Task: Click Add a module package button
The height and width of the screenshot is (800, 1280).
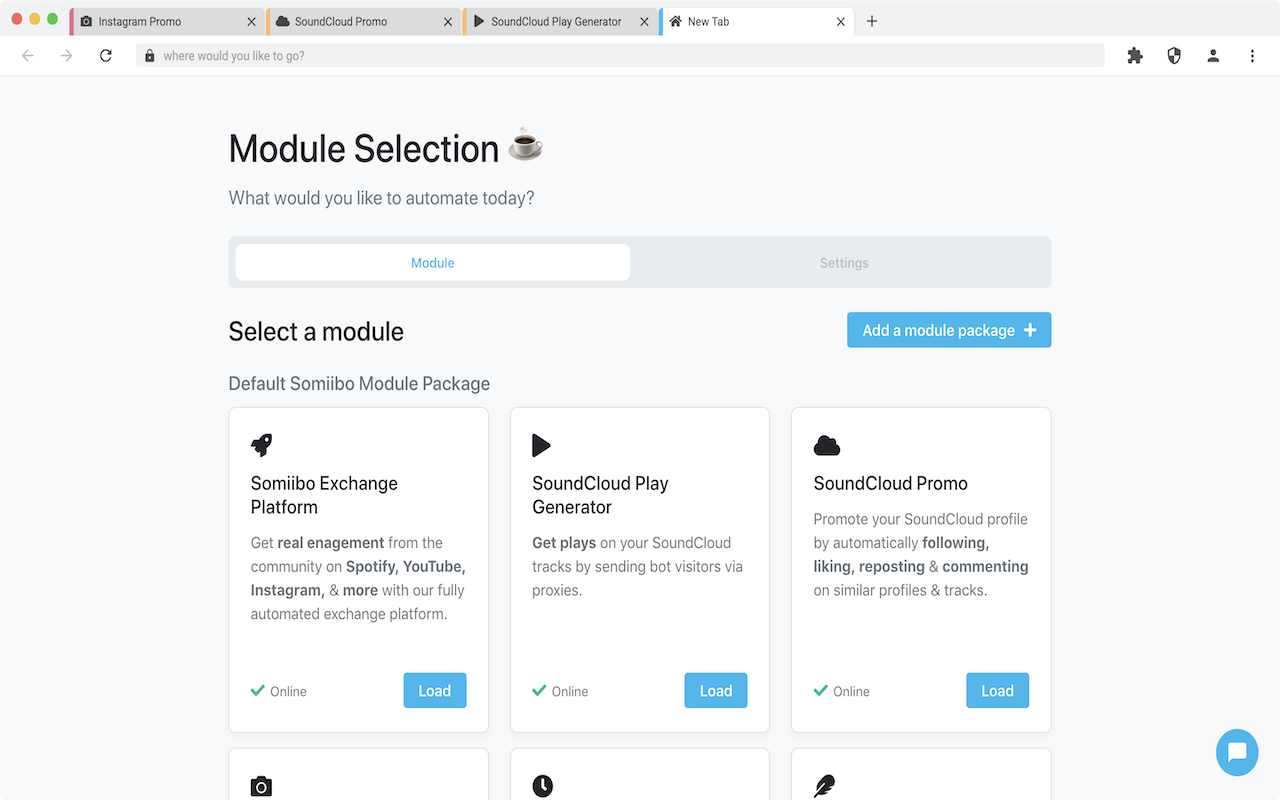Action: 948,330
